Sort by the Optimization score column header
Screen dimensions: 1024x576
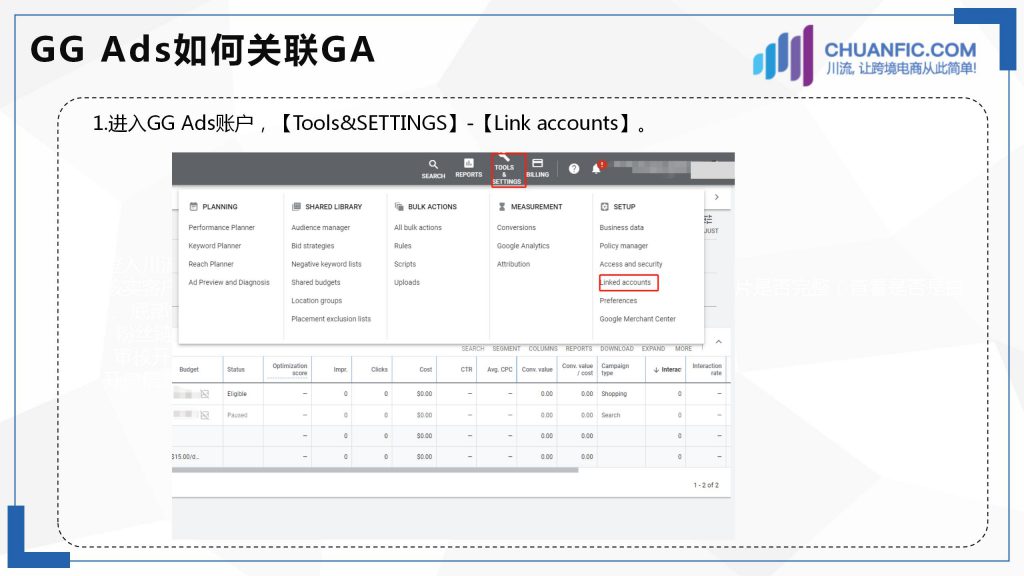coord(290,370)
